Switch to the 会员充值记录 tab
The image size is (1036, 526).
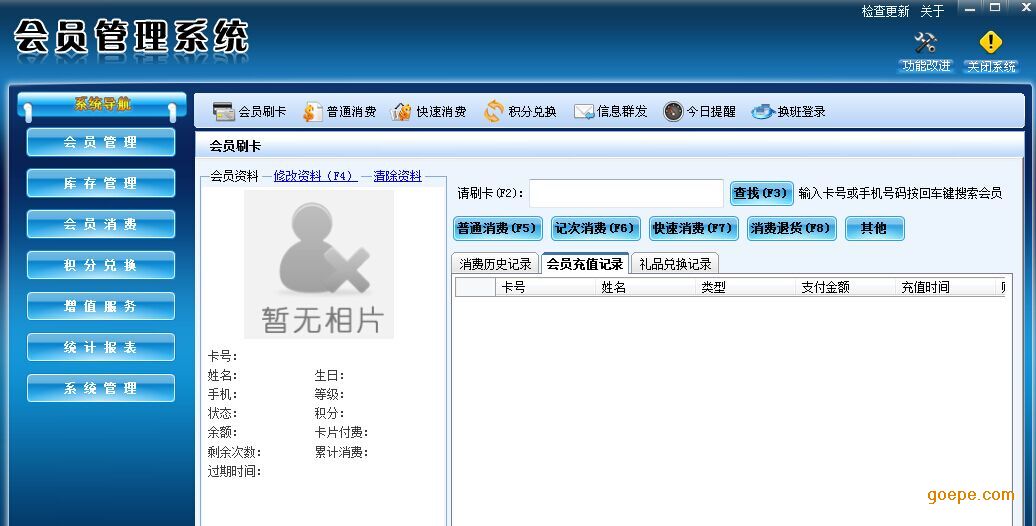pyautogui.click(x=585, y=264)
